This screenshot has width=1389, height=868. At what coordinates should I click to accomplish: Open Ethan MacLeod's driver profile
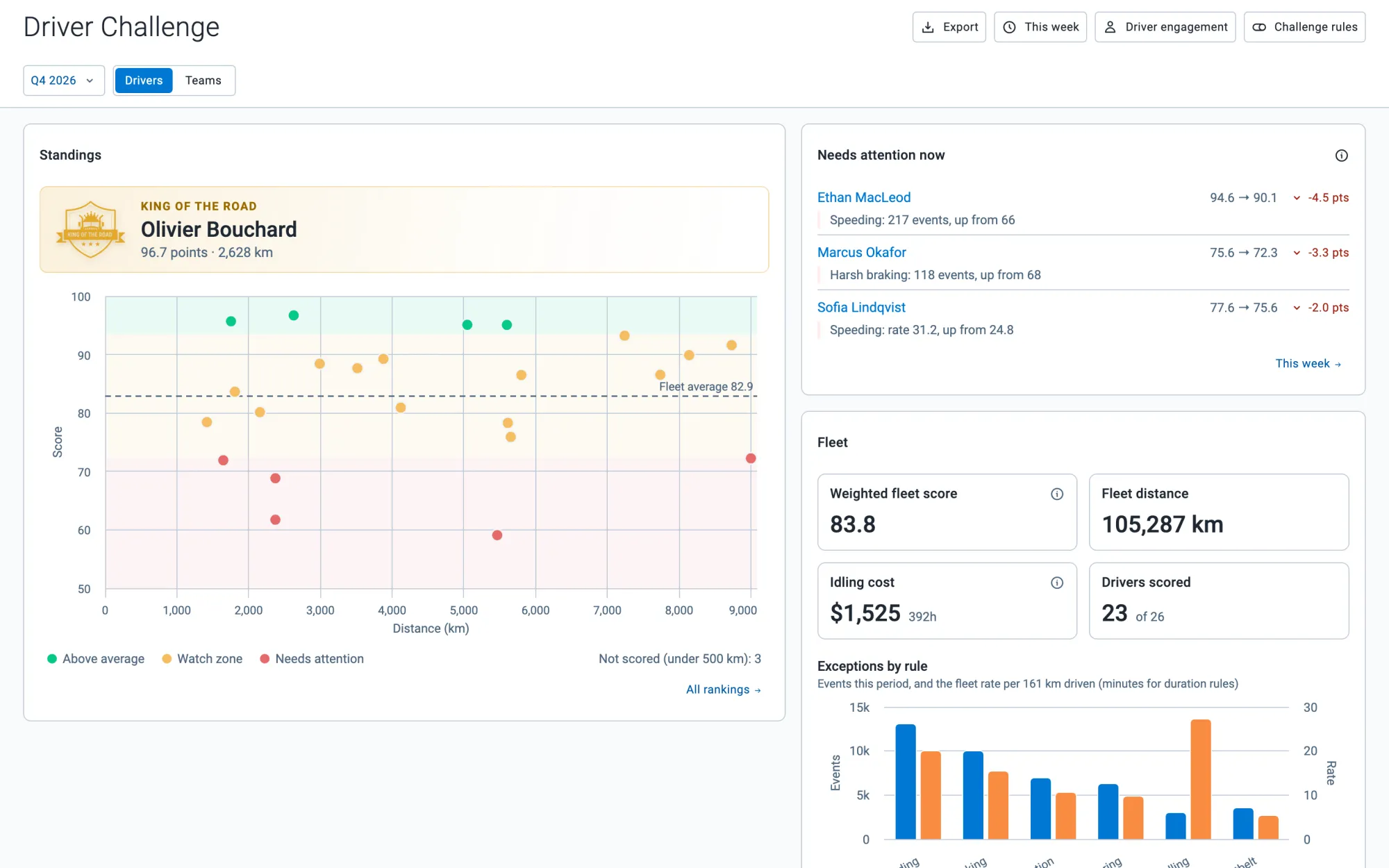(x=864, y=197)
